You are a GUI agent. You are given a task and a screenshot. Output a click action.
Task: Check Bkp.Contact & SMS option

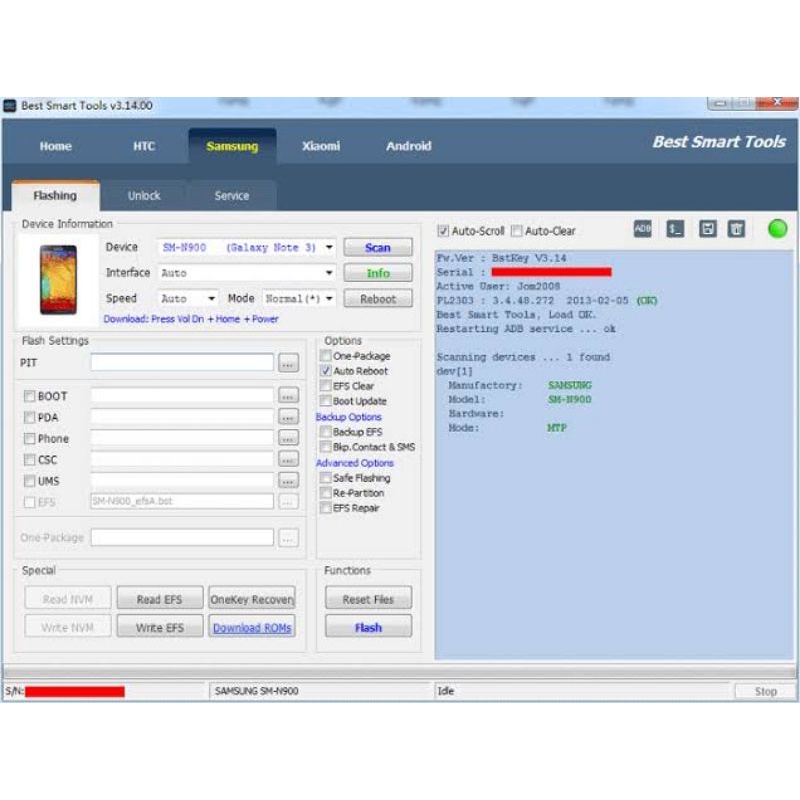point(325,447)
